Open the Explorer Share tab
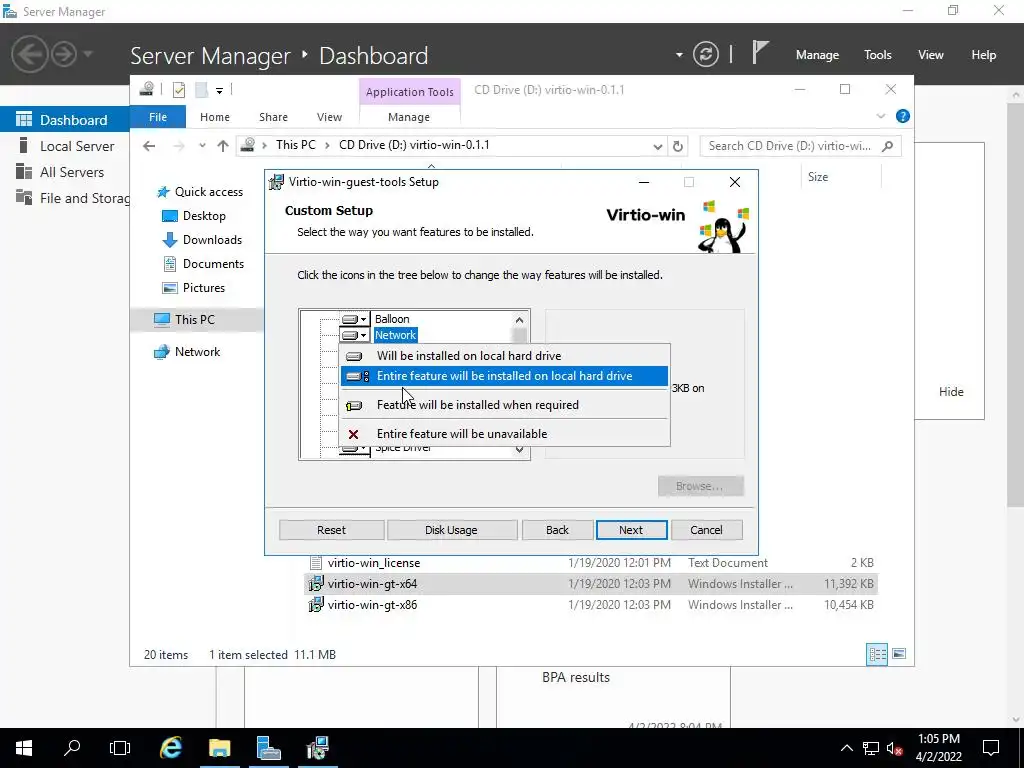The height and width of the screenshot is (768, 1024). click(x=273, y=117)
